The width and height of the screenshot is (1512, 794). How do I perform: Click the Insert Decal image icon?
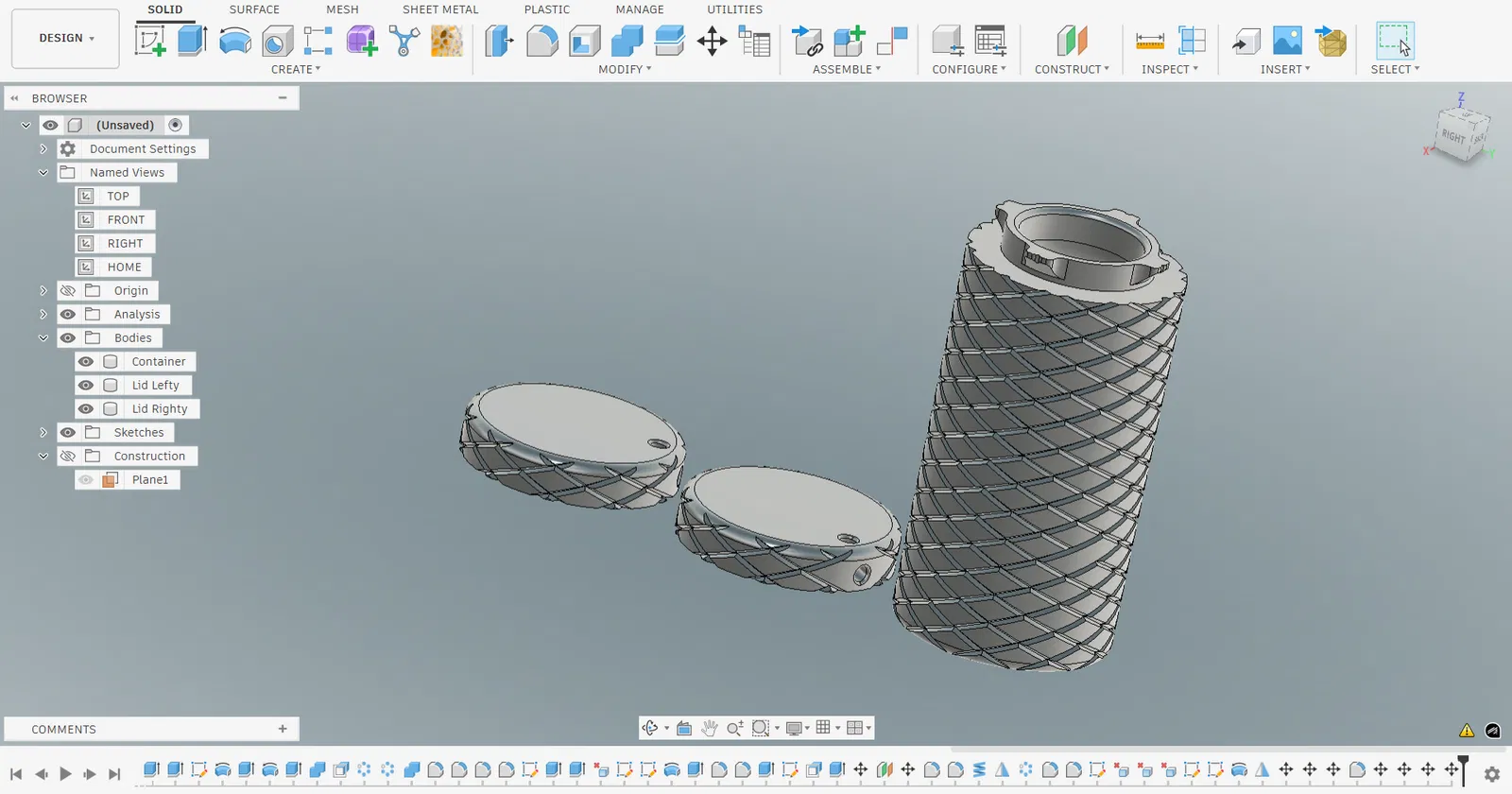pos(1287,42)
